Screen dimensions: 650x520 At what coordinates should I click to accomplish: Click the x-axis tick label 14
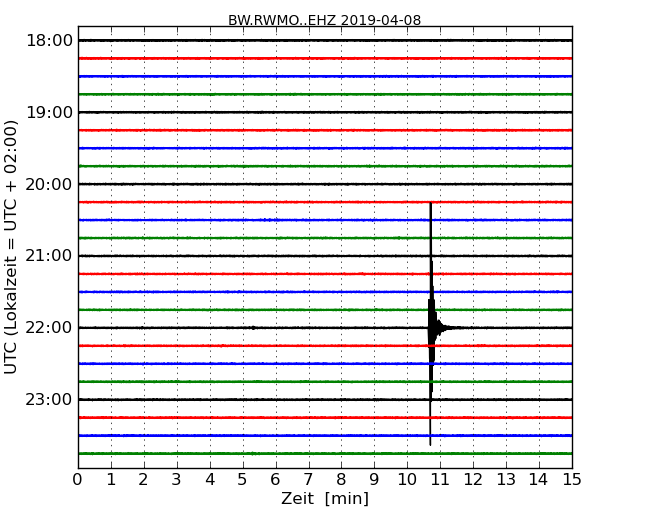538,480
